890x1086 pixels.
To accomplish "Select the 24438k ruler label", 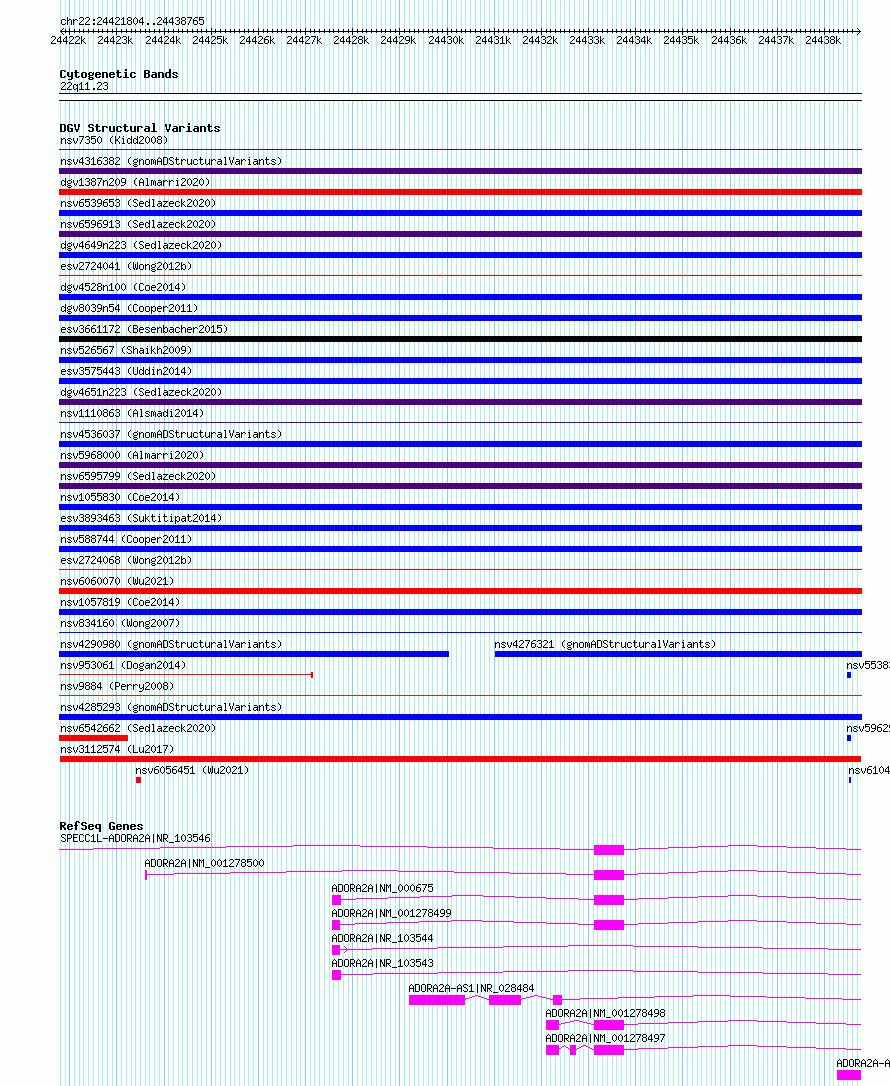I will click(823, 41).
